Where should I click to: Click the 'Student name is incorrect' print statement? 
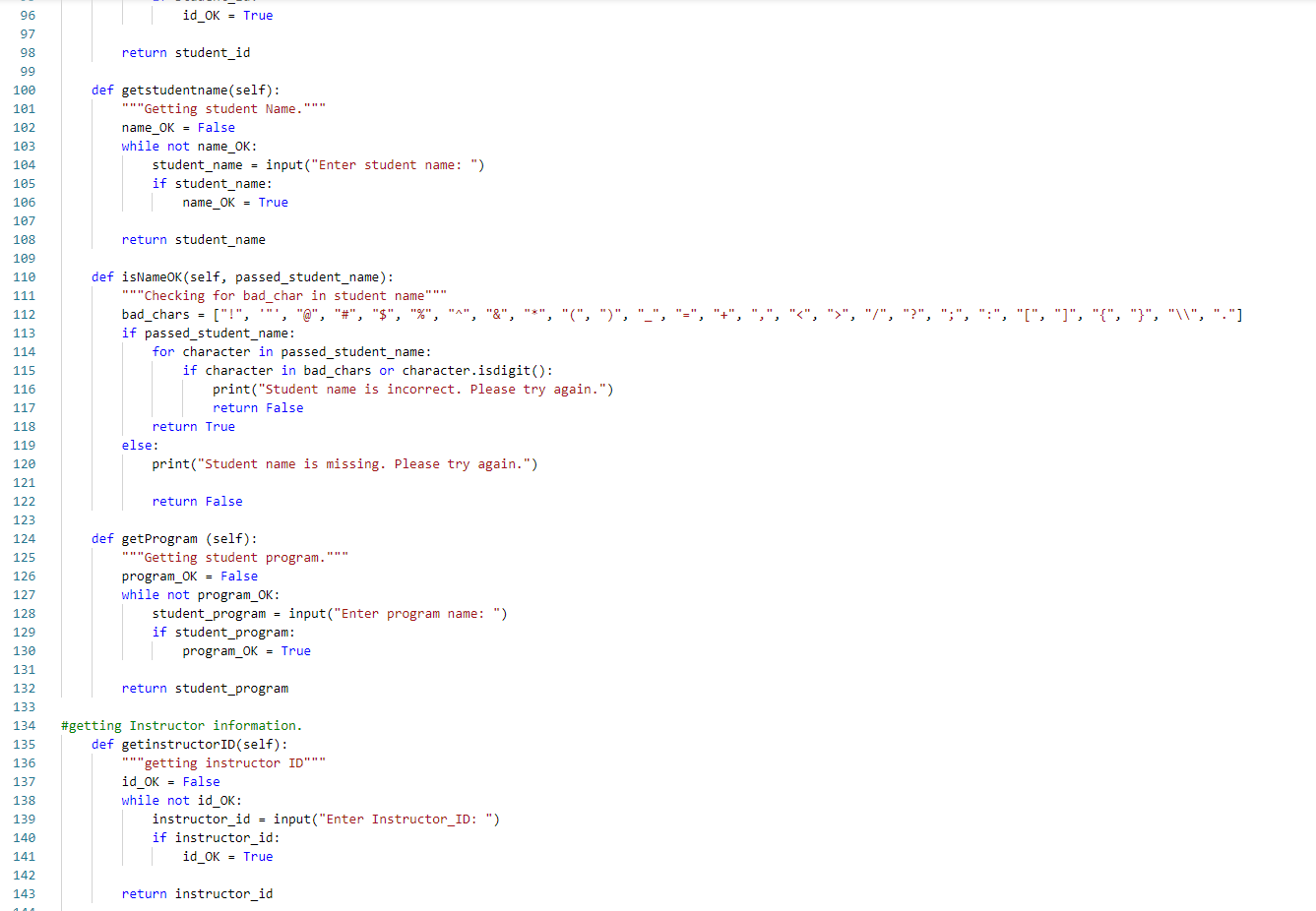(x=413, y=390)
